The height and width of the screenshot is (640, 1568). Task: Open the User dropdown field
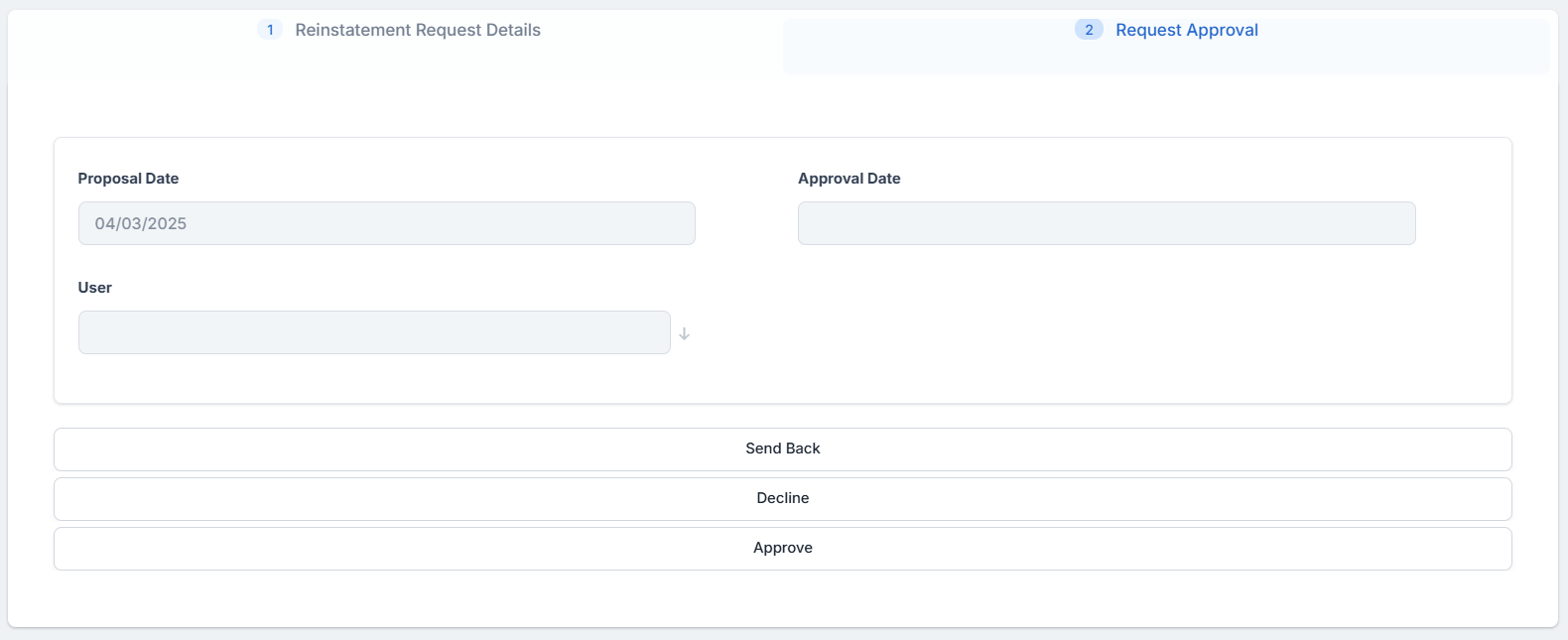[374, 332]
